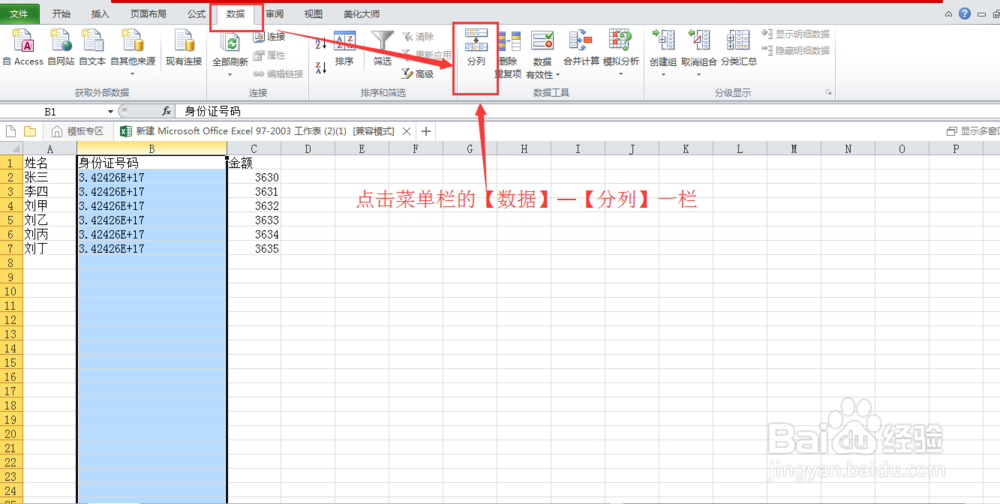The width and height of the screenshot is (1000, 504).
Task: Open 高级 advanced filter
Action: (418, 74)
